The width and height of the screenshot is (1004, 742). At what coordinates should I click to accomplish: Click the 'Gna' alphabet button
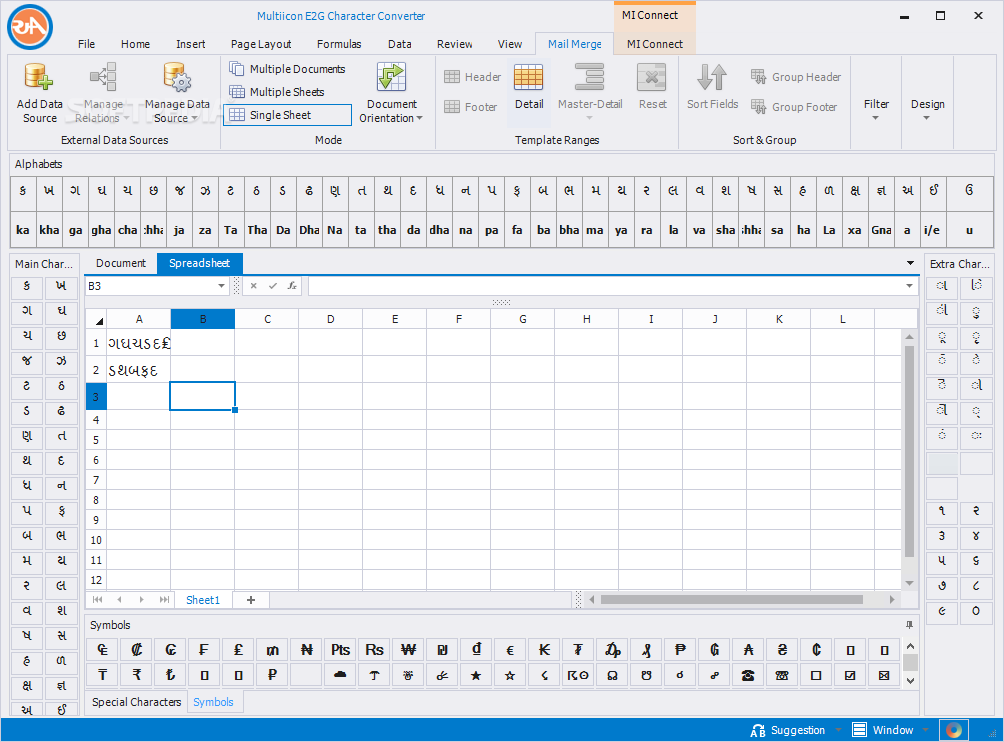click(881, 230)
